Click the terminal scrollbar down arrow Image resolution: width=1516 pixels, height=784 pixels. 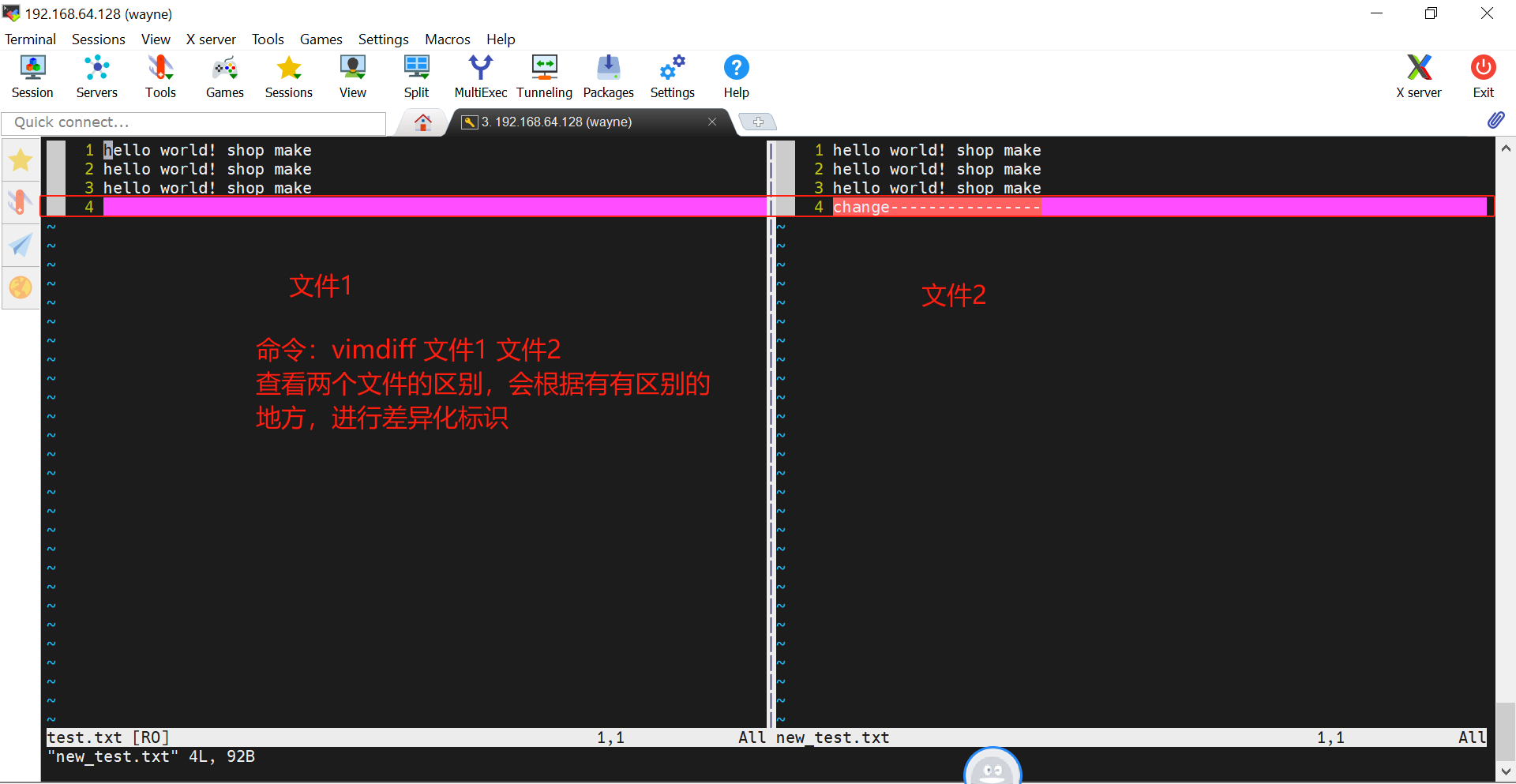(x=1506, y=771)
